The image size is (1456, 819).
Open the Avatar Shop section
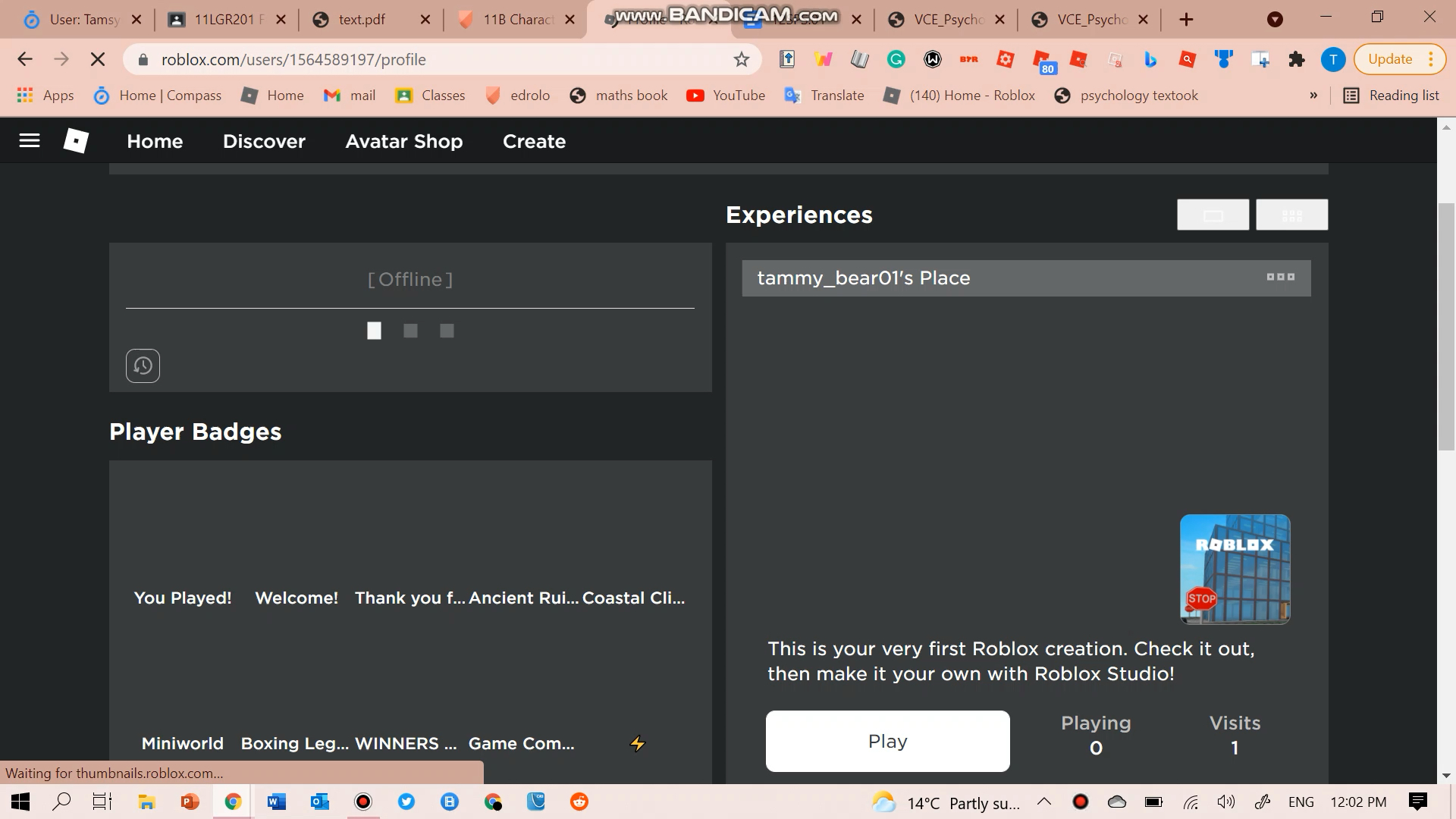click(x=404, y=141)
